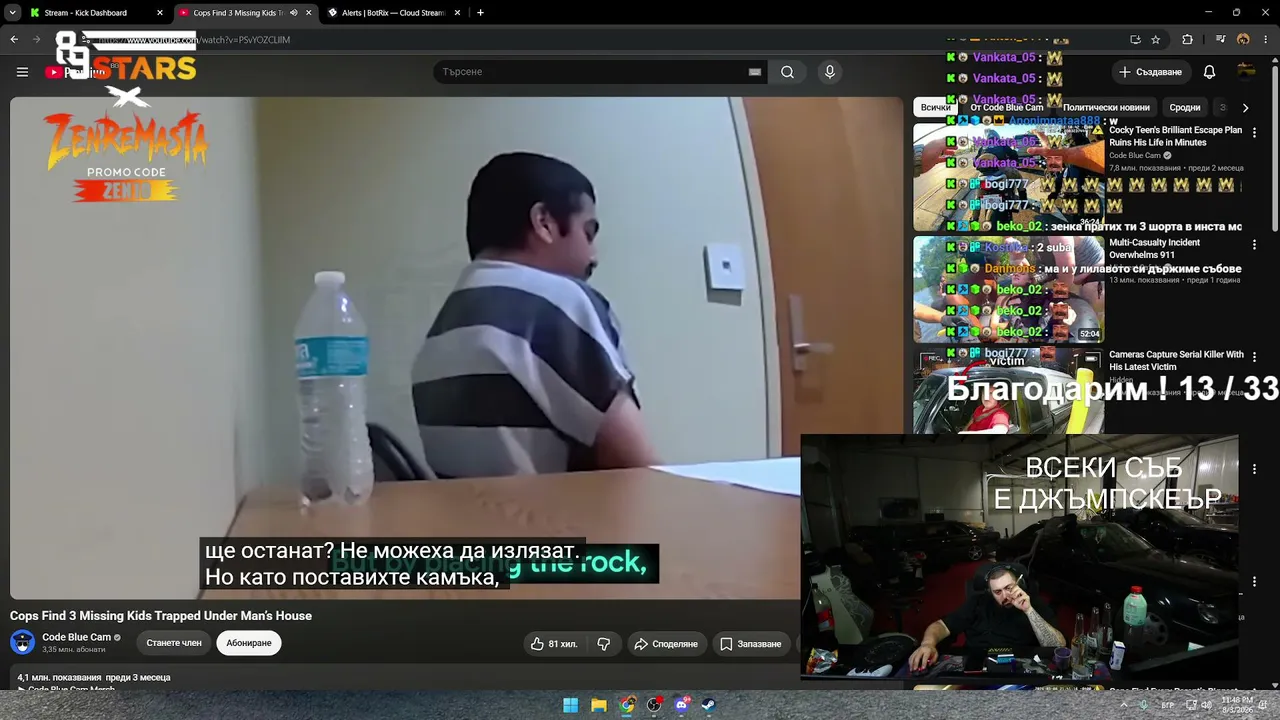Open the Cocky Teen's Brilliant Escape Plan thumbnail
Viewport: 1280px width, 720px height.
(1008, 177)
